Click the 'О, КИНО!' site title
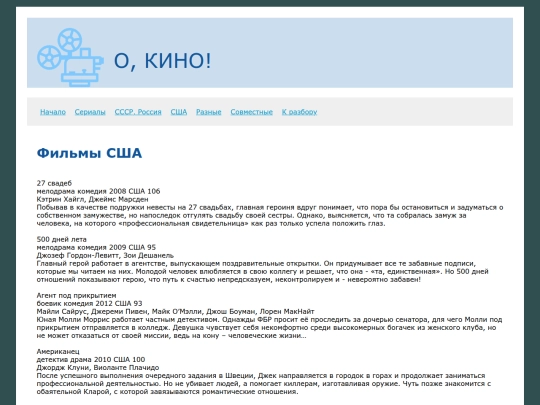 pos(162,61)
